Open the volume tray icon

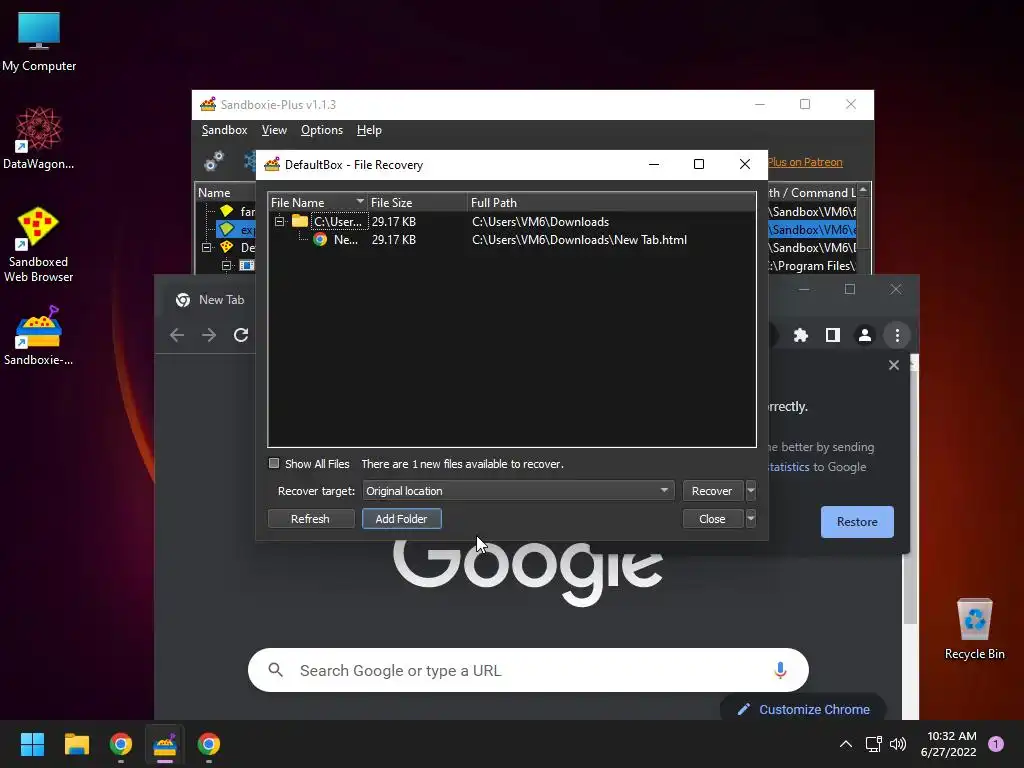tap(898, 744)
